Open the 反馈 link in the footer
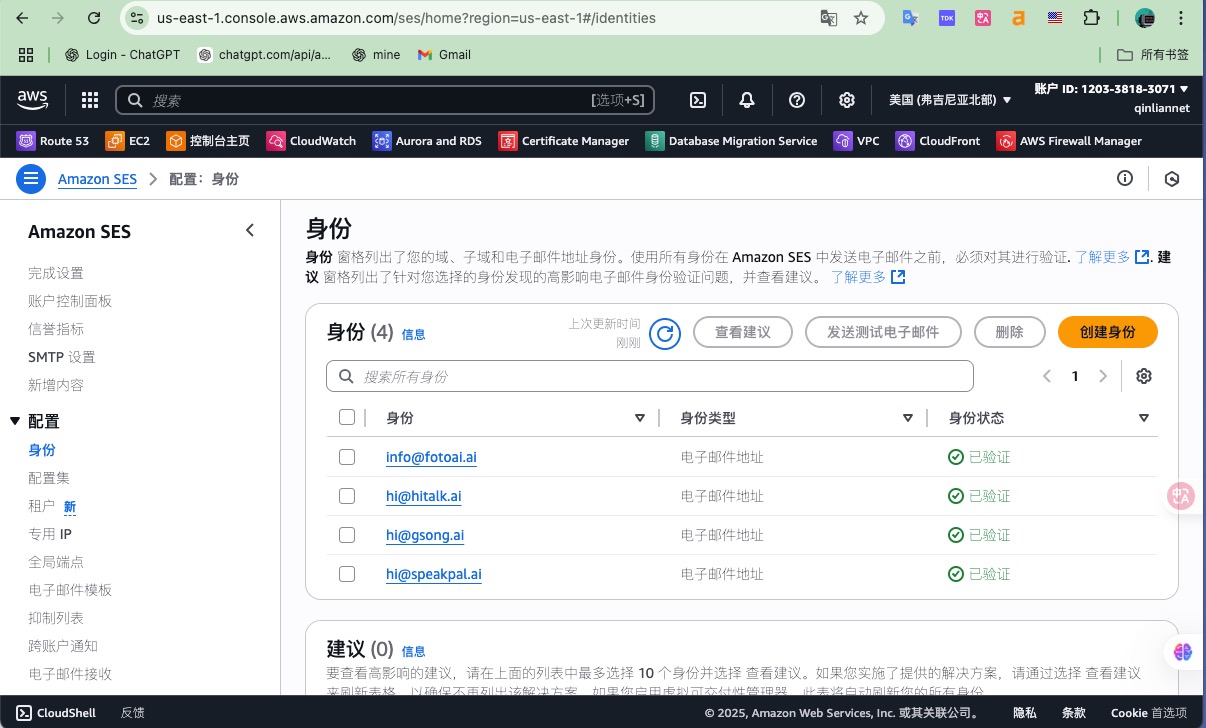Screen dimensions: 1206x728 pyautogui.click(x=132, y=713)
